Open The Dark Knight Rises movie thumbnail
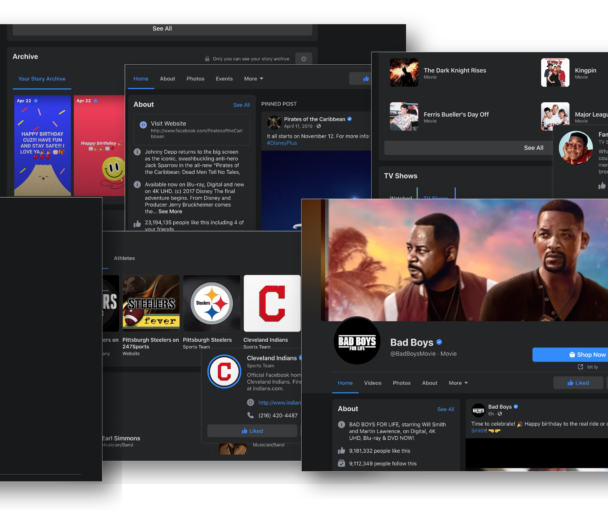The height and width of the screenshot is (510, 608). (404, 73)
